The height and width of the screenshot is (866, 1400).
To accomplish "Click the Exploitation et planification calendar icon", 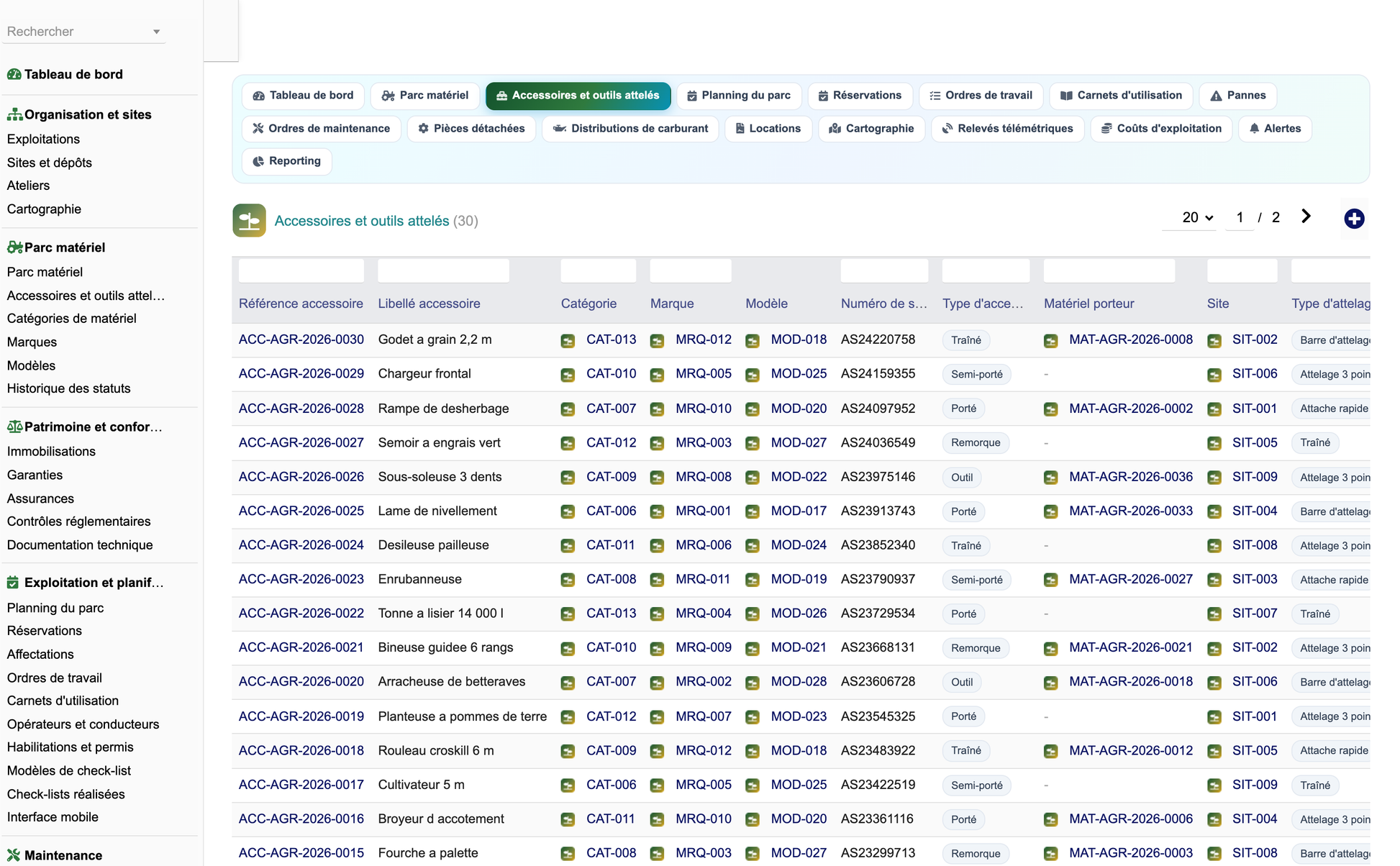I will (x=13, y=583).
